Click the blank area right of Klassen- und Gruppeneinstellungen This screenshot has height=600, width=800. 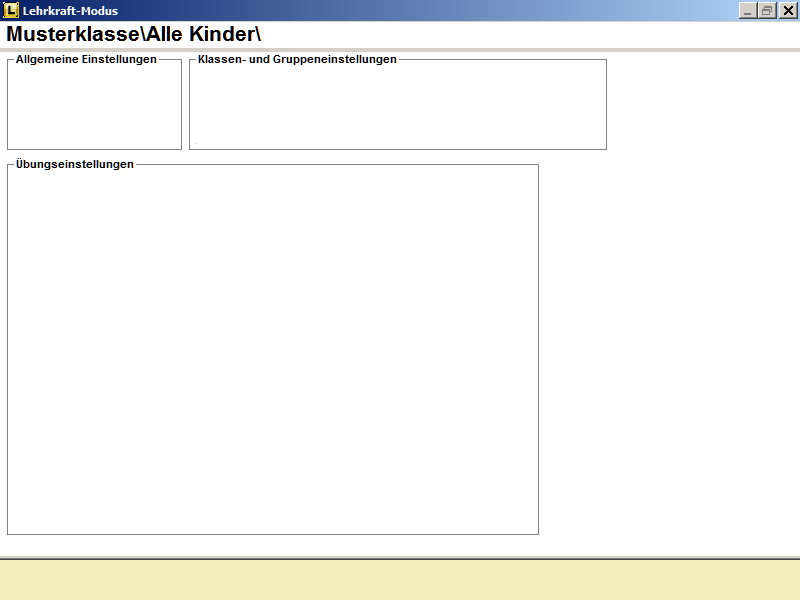click(702, 105)
